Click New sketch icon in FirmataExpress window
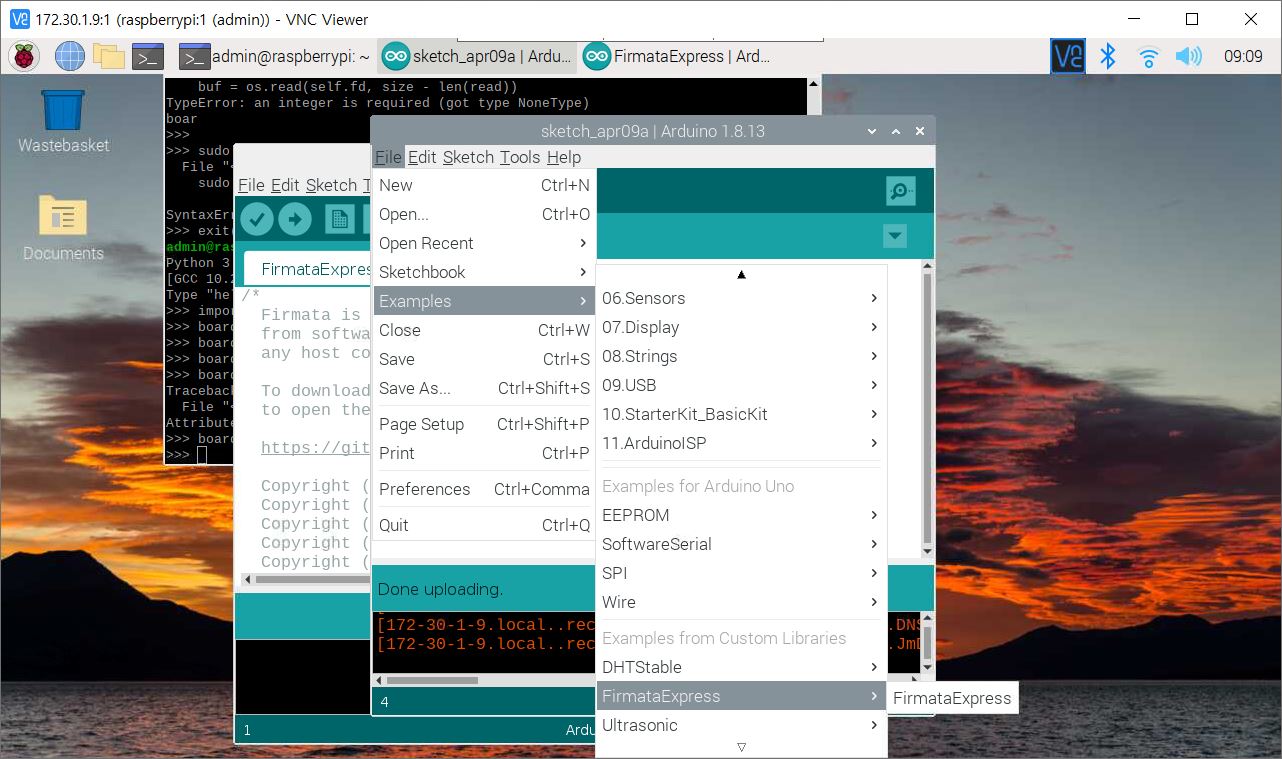Screen dimensions: 1282x759 [340, 219]
